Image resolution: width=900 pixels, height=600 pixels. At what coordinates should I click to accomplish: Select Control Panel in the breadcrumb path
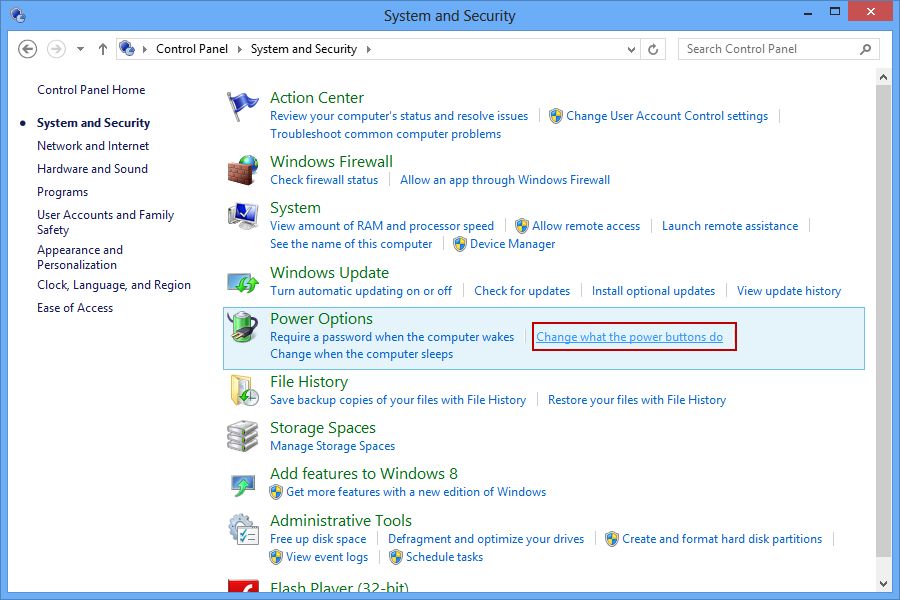pyautogui.click(x=192, y=49)
